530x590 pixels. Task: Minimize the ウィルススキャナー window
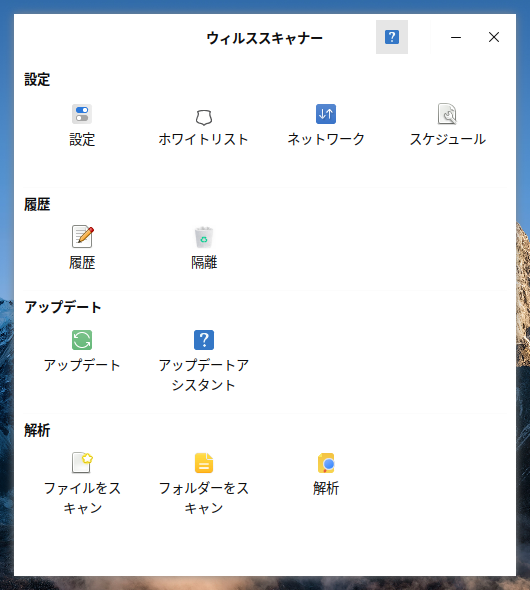tap(456, 37)
